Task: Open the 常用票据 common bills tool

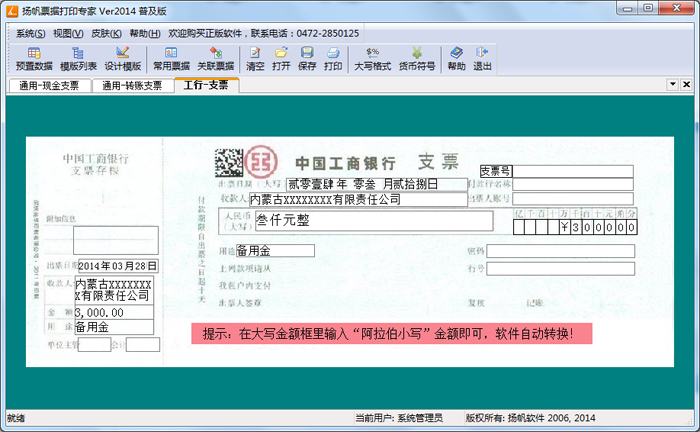Action: click(x=171, y=59)
